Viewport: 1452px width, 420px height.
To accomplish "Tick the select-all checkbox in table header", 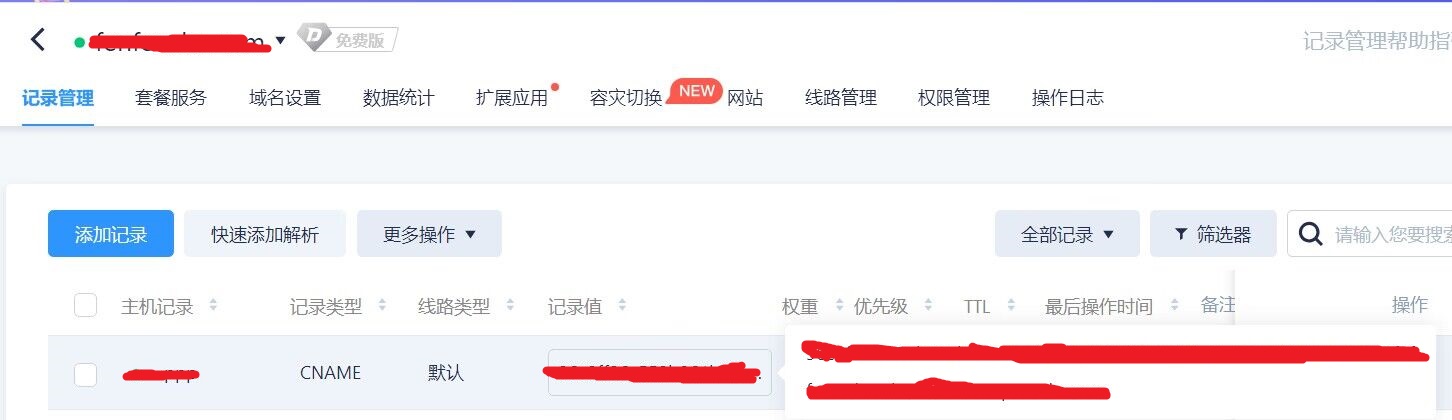I will (86, 305).
